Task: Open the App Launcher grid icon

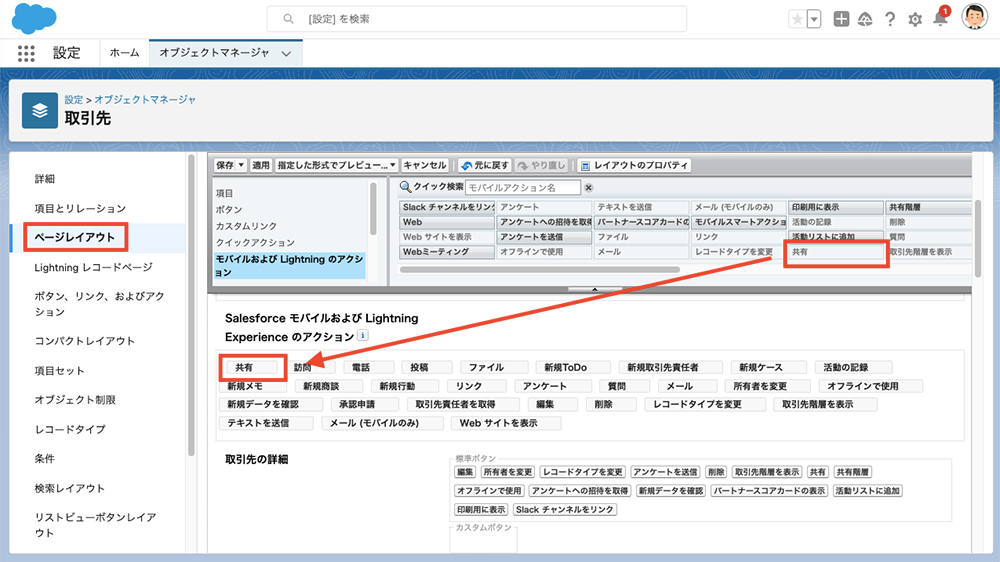Action: [x=26, y=53]
